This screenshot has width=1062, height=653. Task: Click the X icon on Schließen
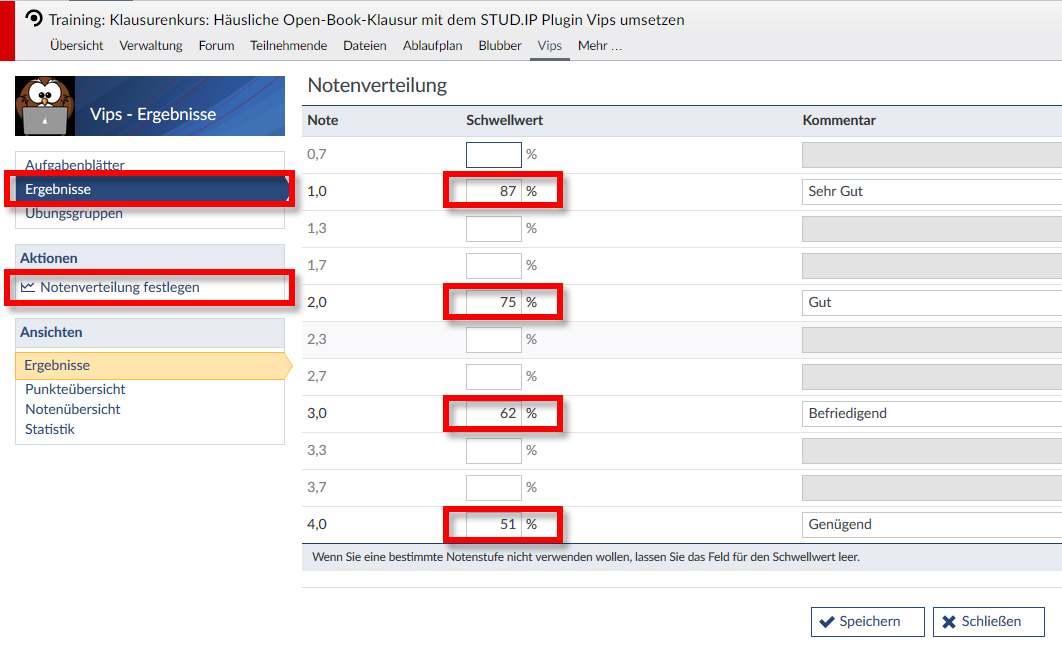949,622
